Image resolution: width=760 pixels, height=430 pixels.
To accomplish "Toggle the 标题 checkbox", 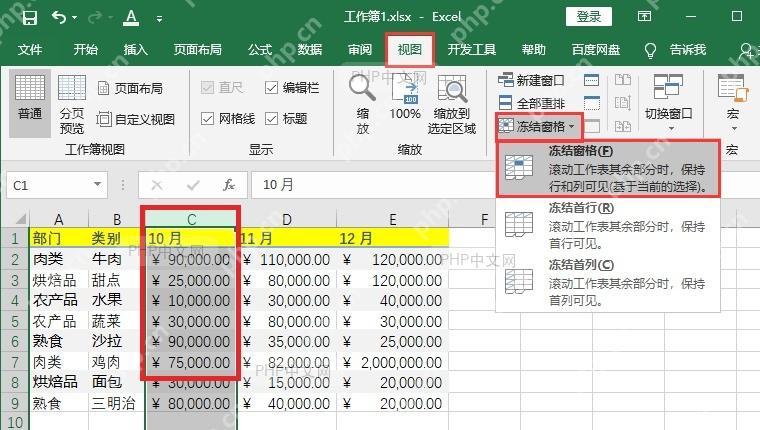I will click(286, 119).
